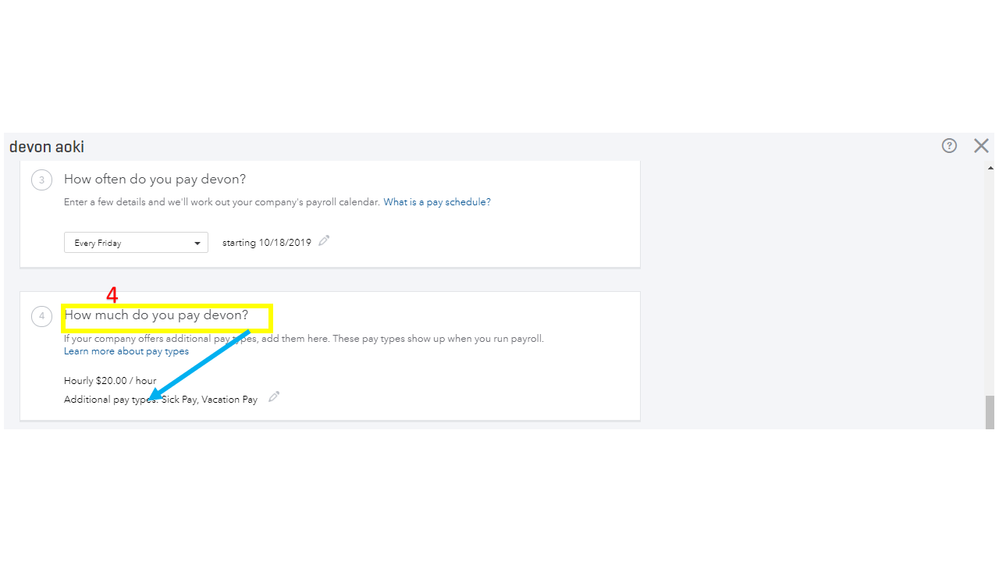Click the red number 4 annotation
999x562 pixels.
112,296
